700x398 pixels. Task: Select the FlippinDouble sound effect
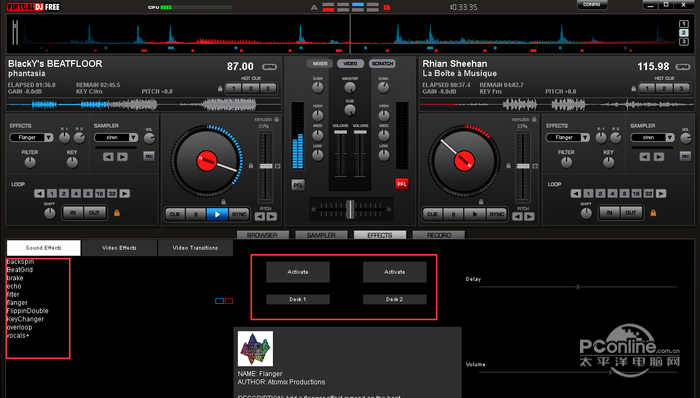[x=28, y=311]
